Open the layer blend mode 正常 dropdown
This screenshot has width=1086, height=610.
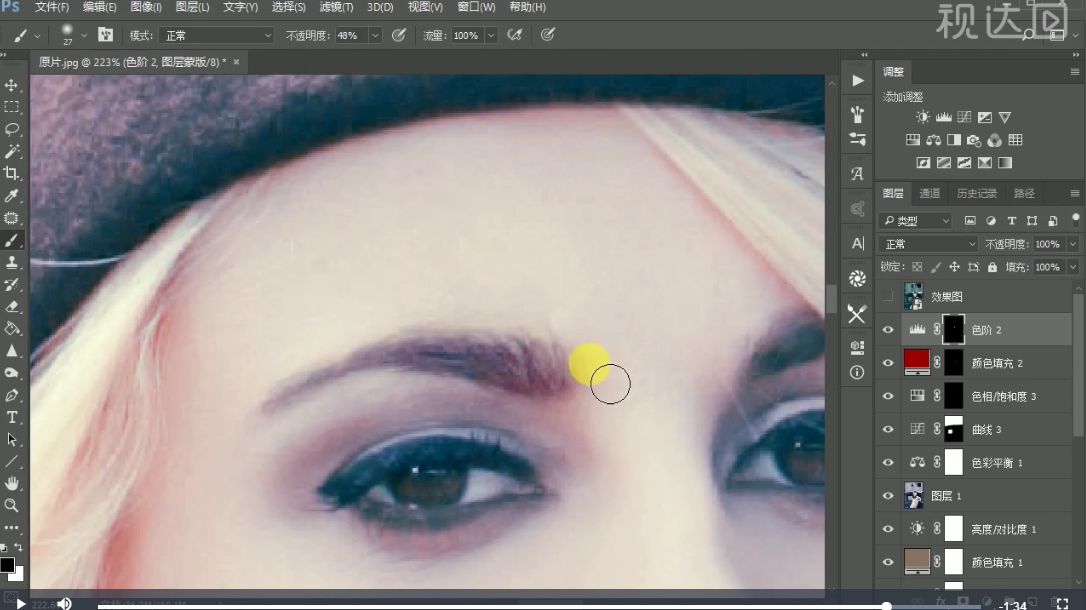(929, 244)
